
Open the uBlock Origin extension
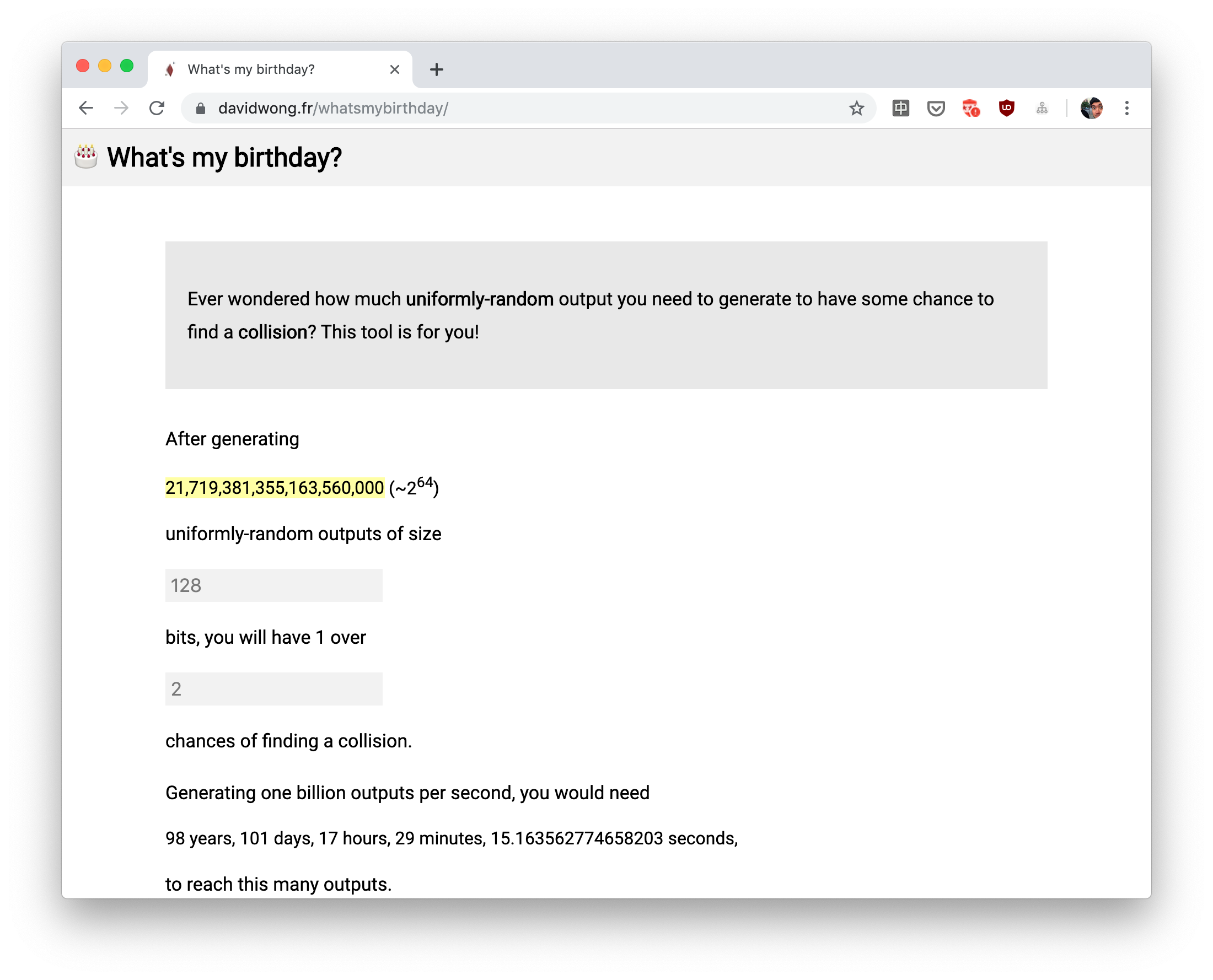pos(1006,108)
